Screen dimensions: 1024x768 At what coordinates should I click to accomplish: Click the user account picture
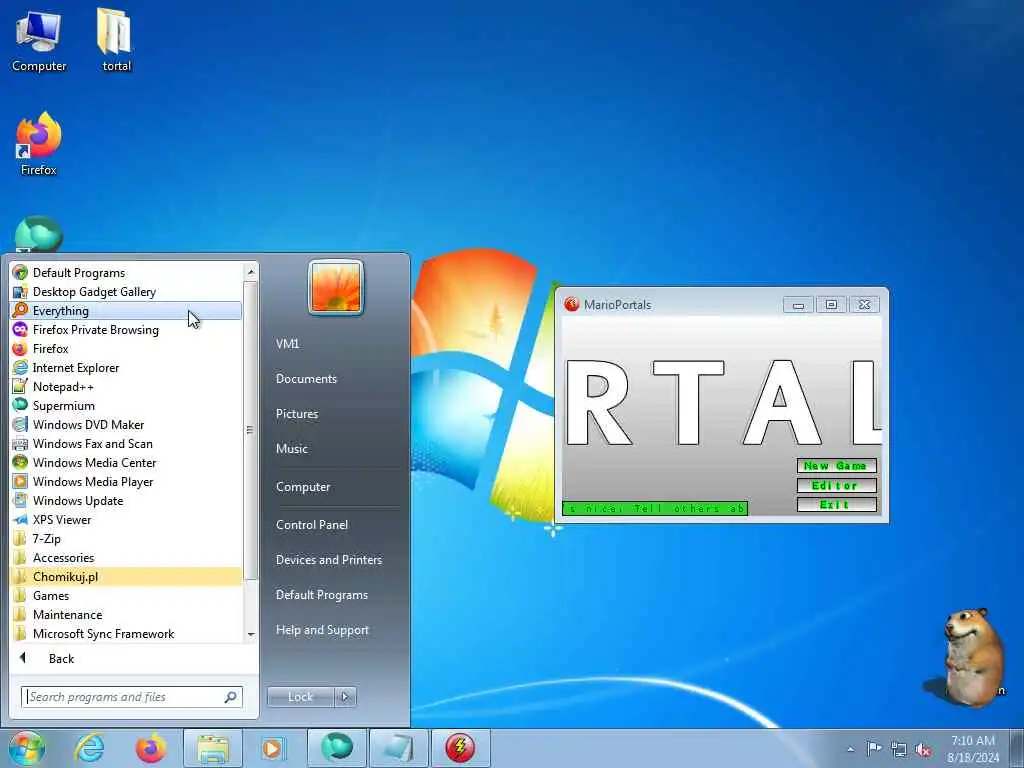click(336, 287)
